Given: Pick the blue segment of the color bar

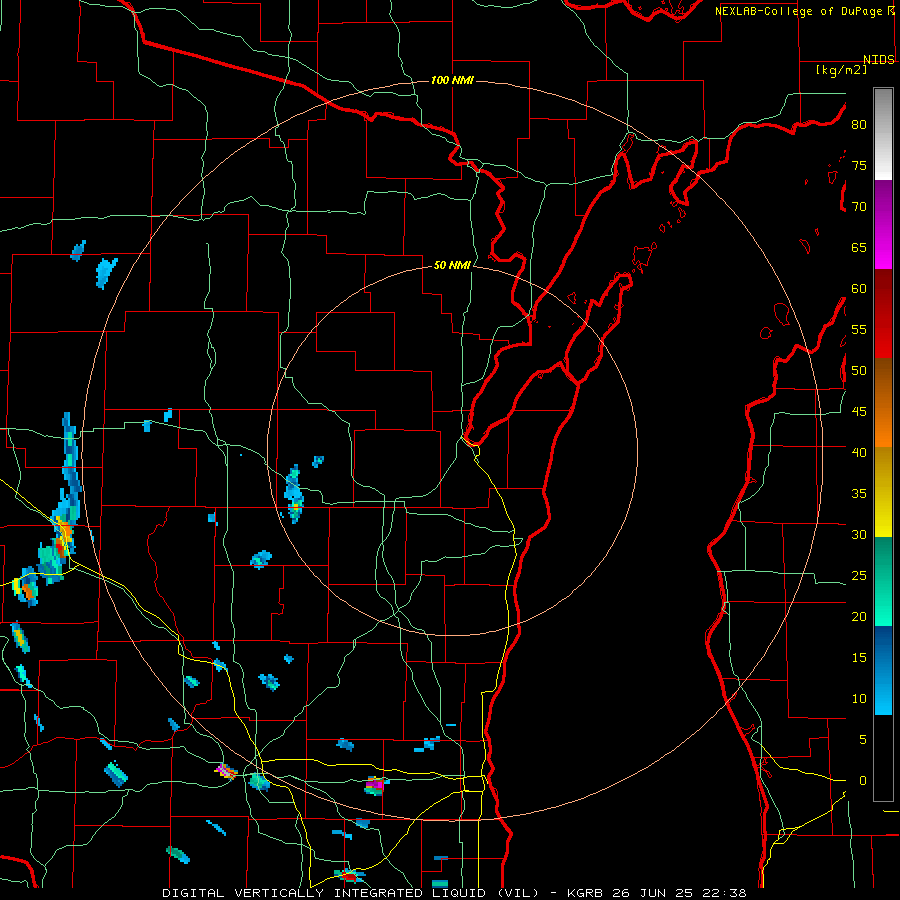Looking at the screenshot, I should pos(883,670).
